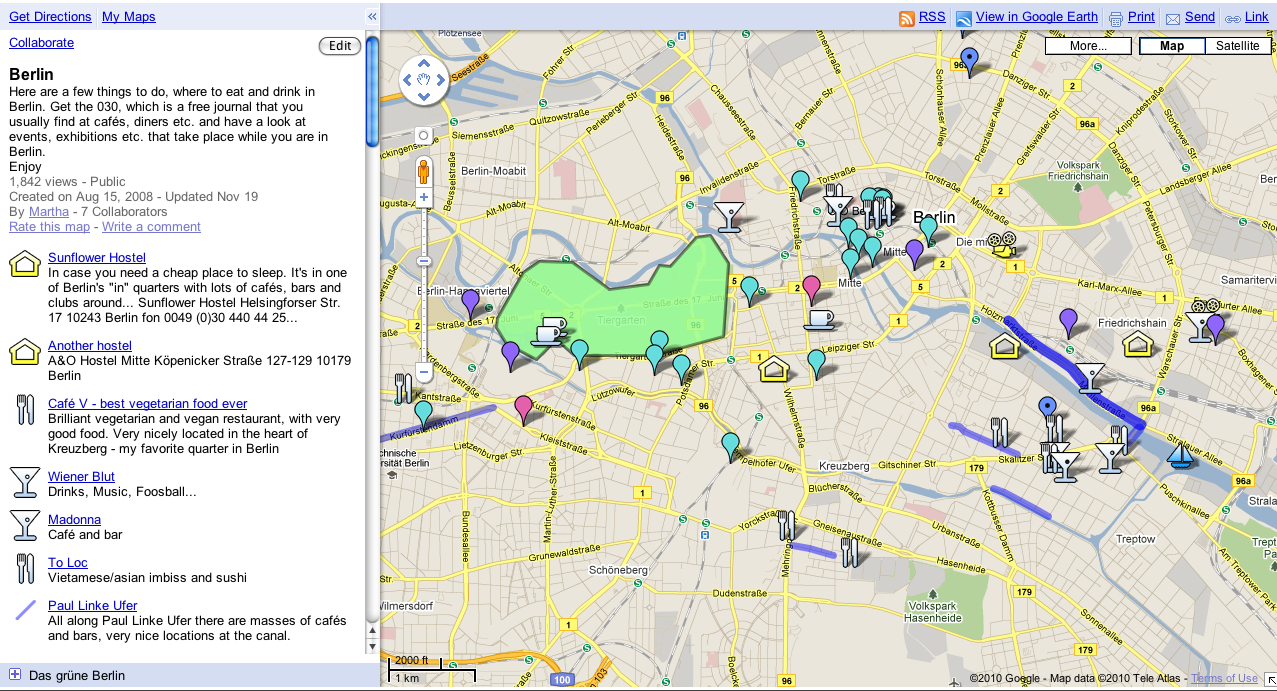Open Get Directions
This screenshot has width=1277, height=691.
(x=50, y=17)
